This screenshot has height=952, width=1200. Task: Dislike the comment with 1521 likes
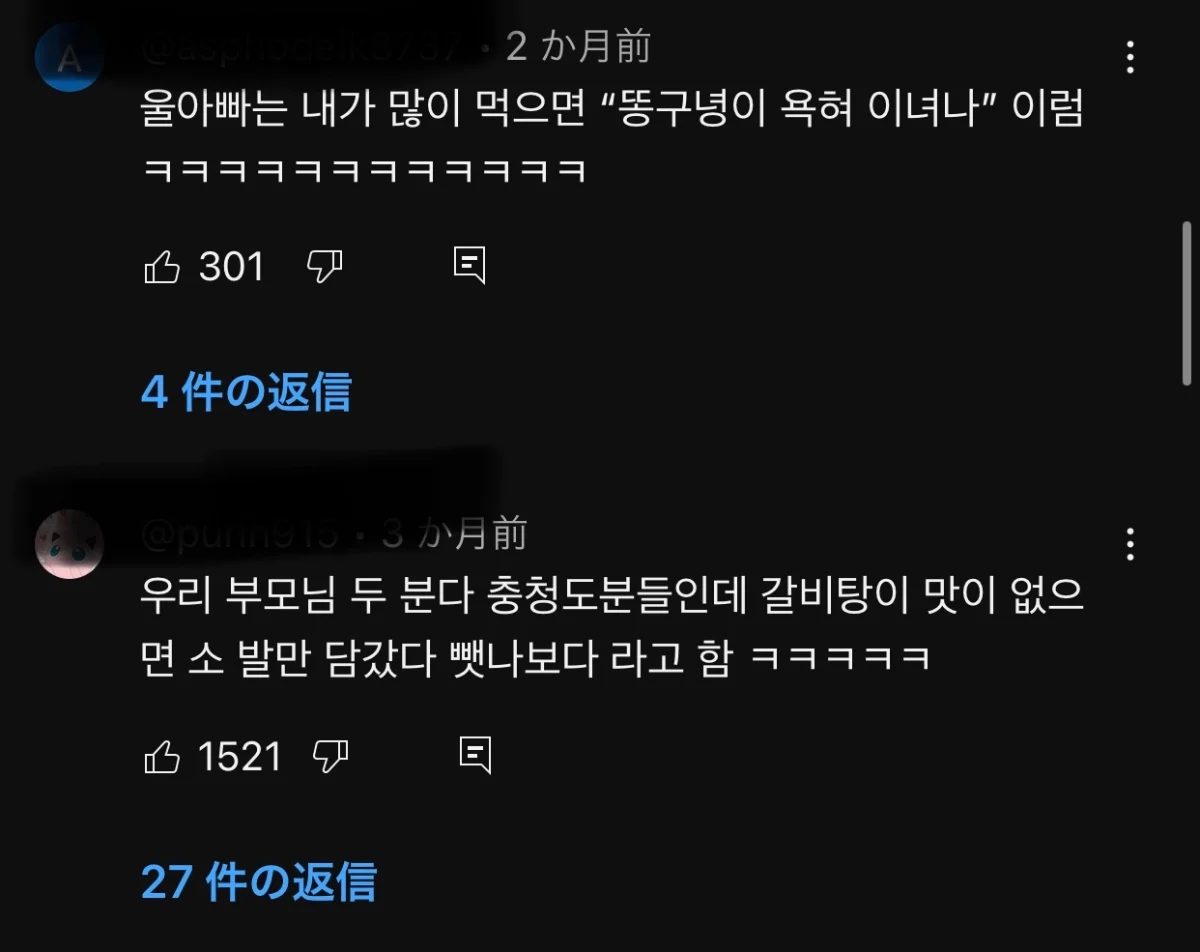[330, 757]
